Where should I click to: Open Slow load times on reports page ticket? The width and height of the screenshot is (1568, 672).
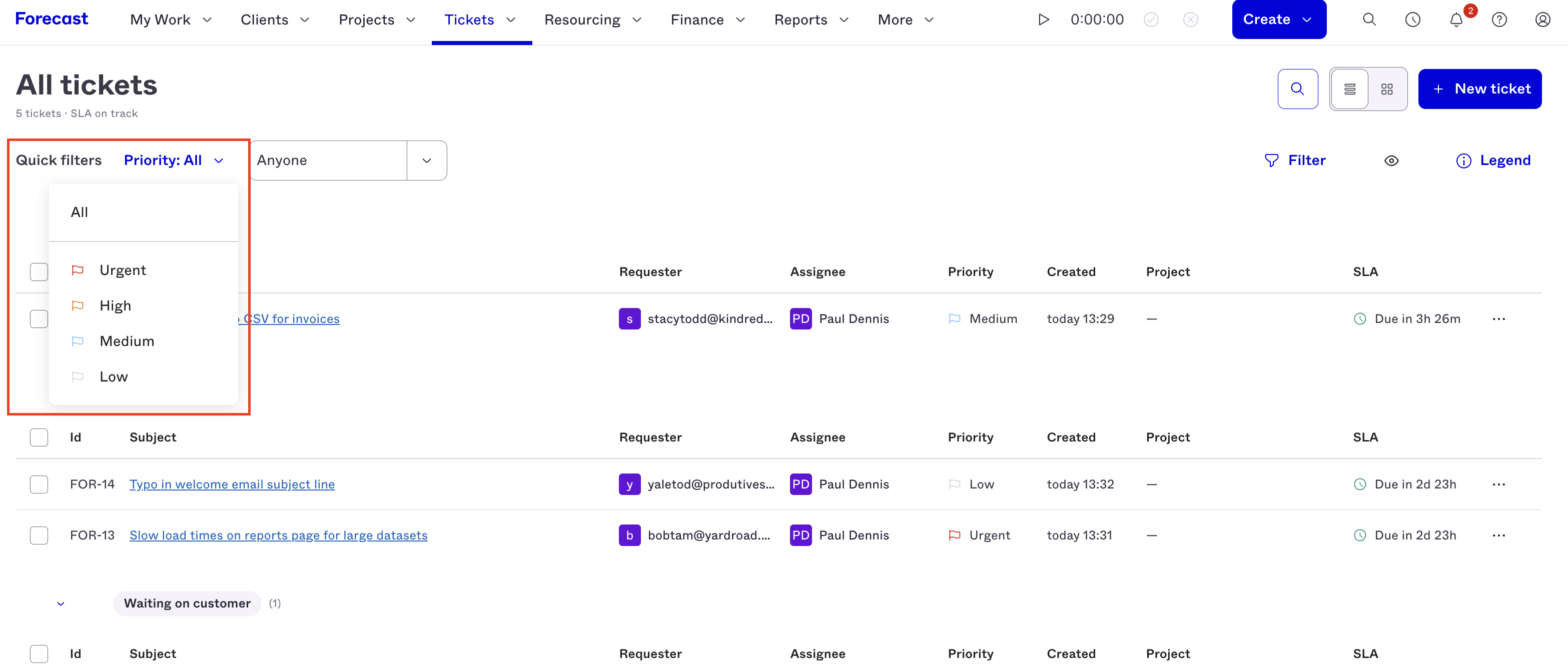(278, 536)
